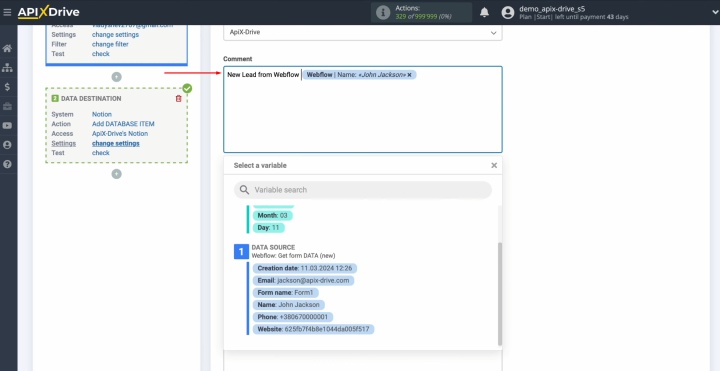
Task: Click the user avatar icon
Action: coord(507,13)
